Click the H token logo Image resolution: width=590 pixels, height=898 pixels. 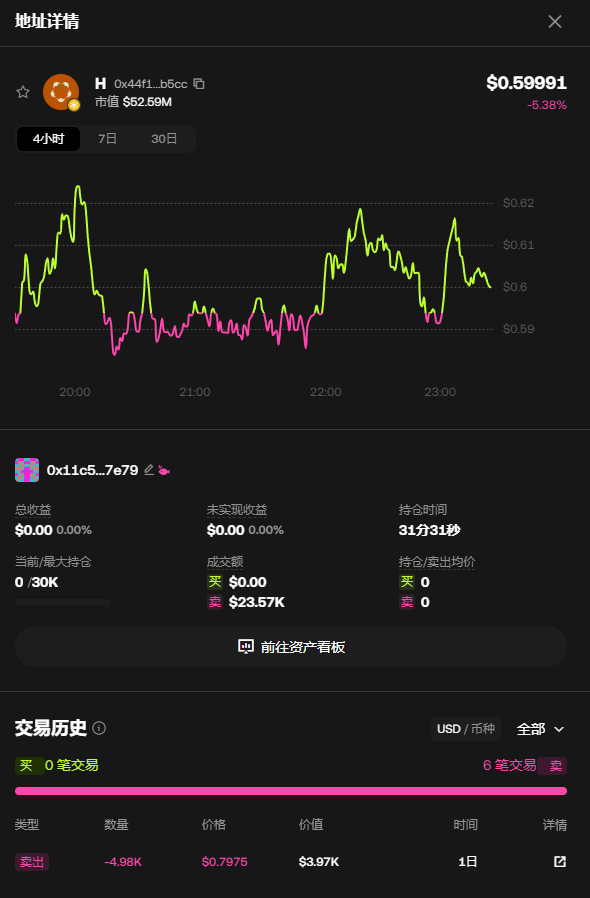pyautogui.click(x=61, y=92)
